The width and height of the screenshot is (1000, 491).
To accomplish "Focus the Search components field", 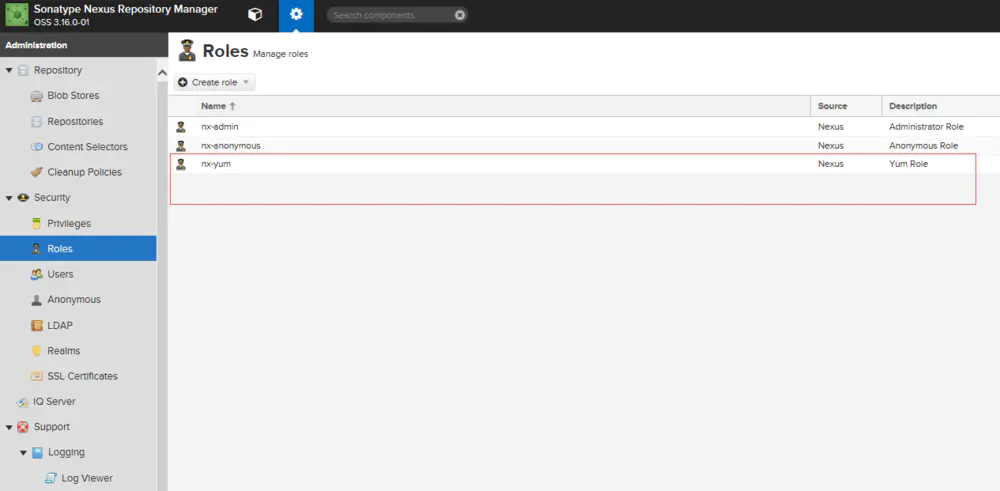I will coord(392,15).
